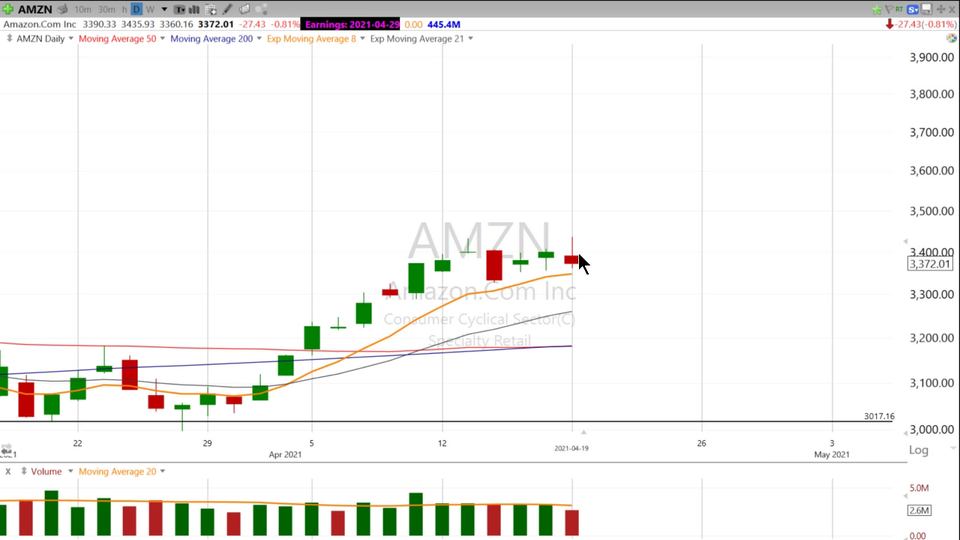Close the volume pane with X

8,471
